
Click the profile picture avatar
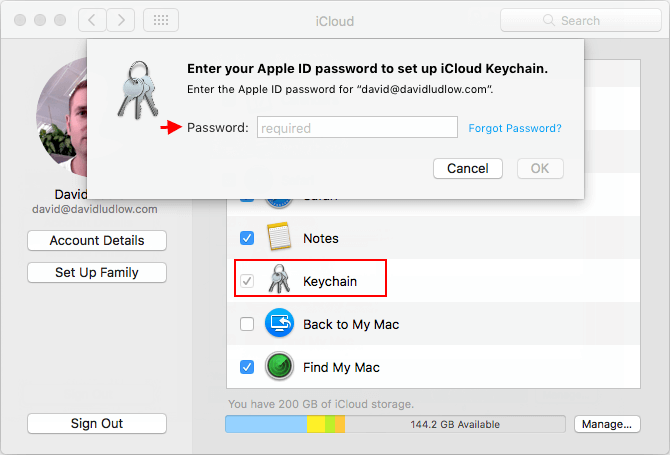click(x=62, y=117)
